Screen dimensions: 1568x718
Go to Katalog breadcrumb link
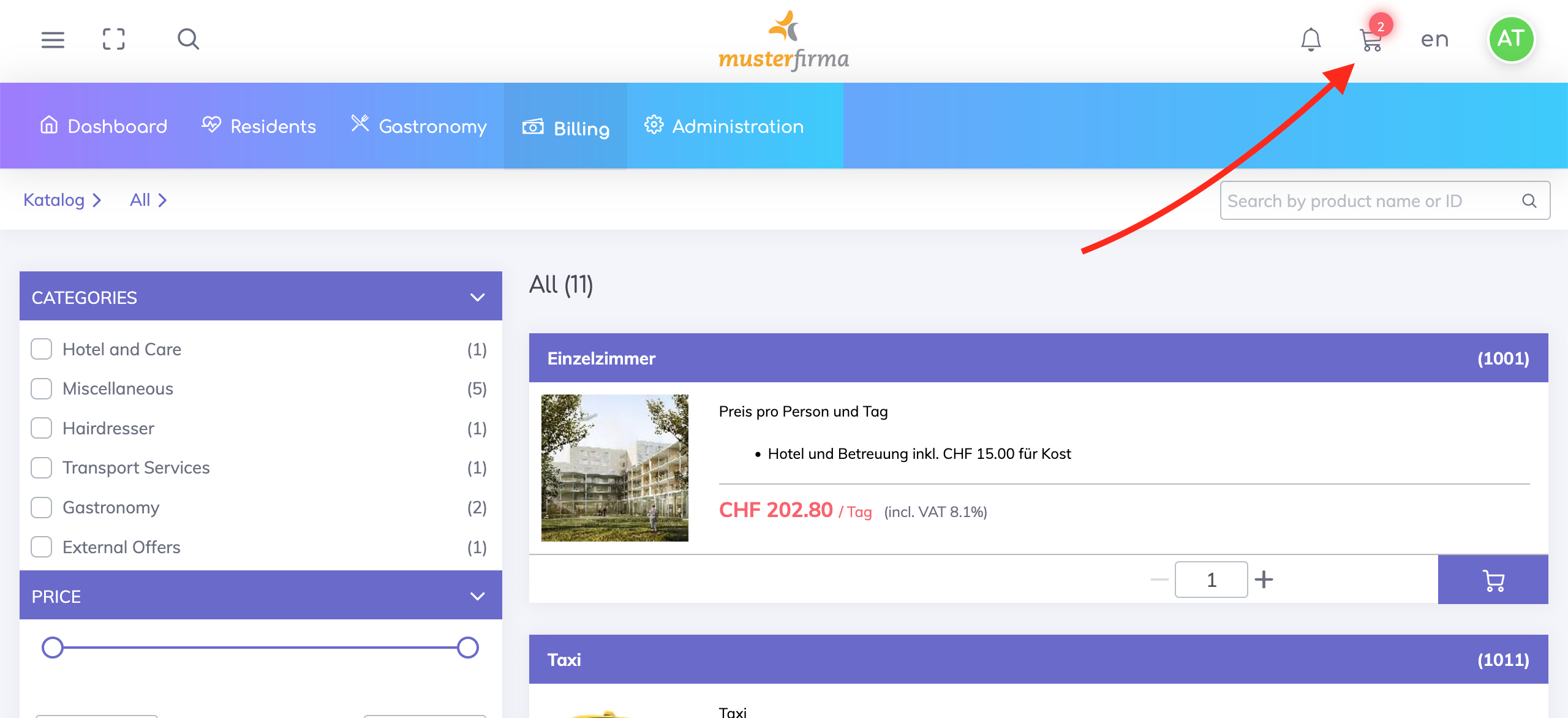[x=54, y=200]
